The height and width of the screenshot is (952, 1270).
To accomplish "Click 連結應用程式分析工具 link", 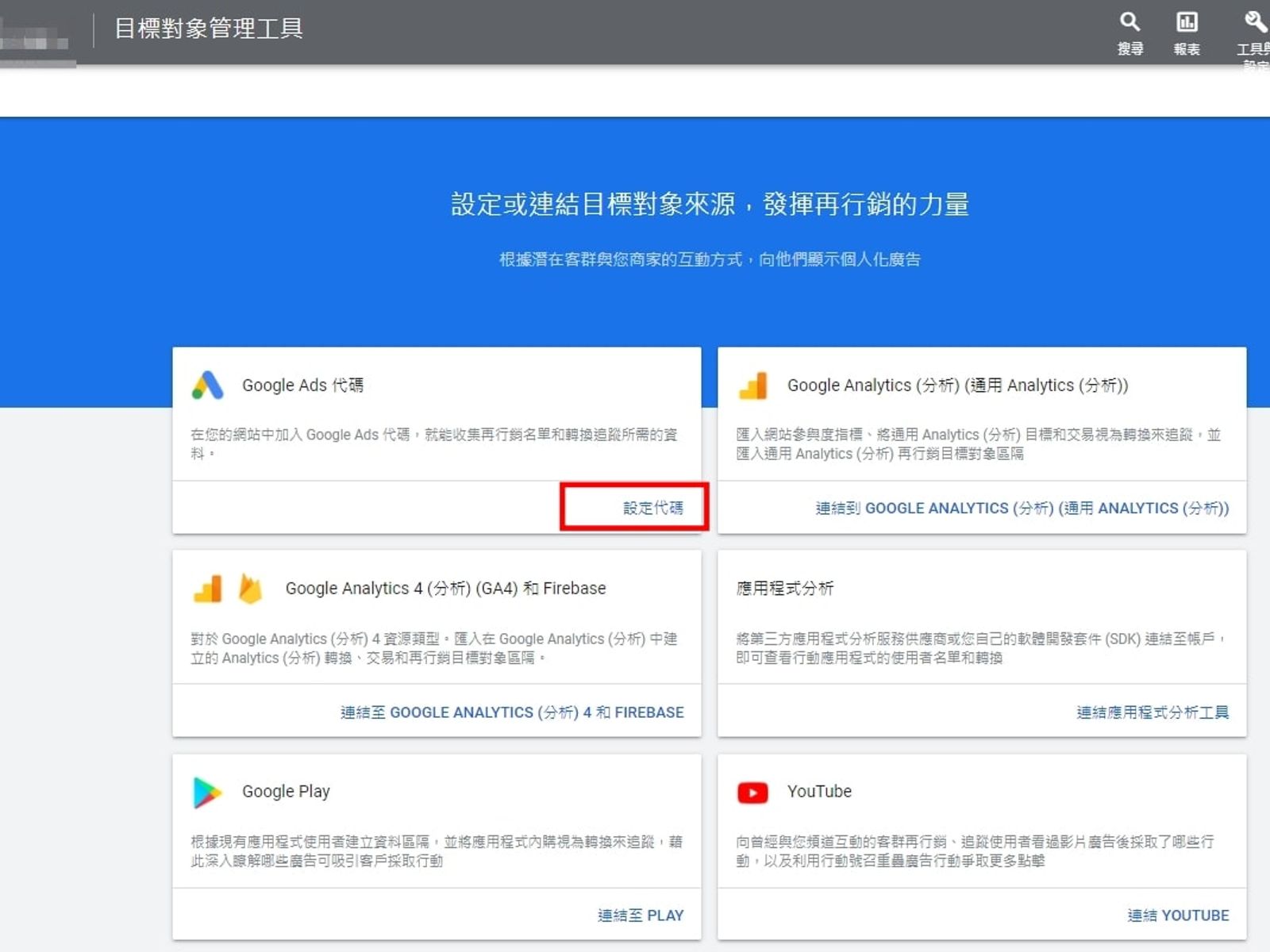I will 1153,712.
